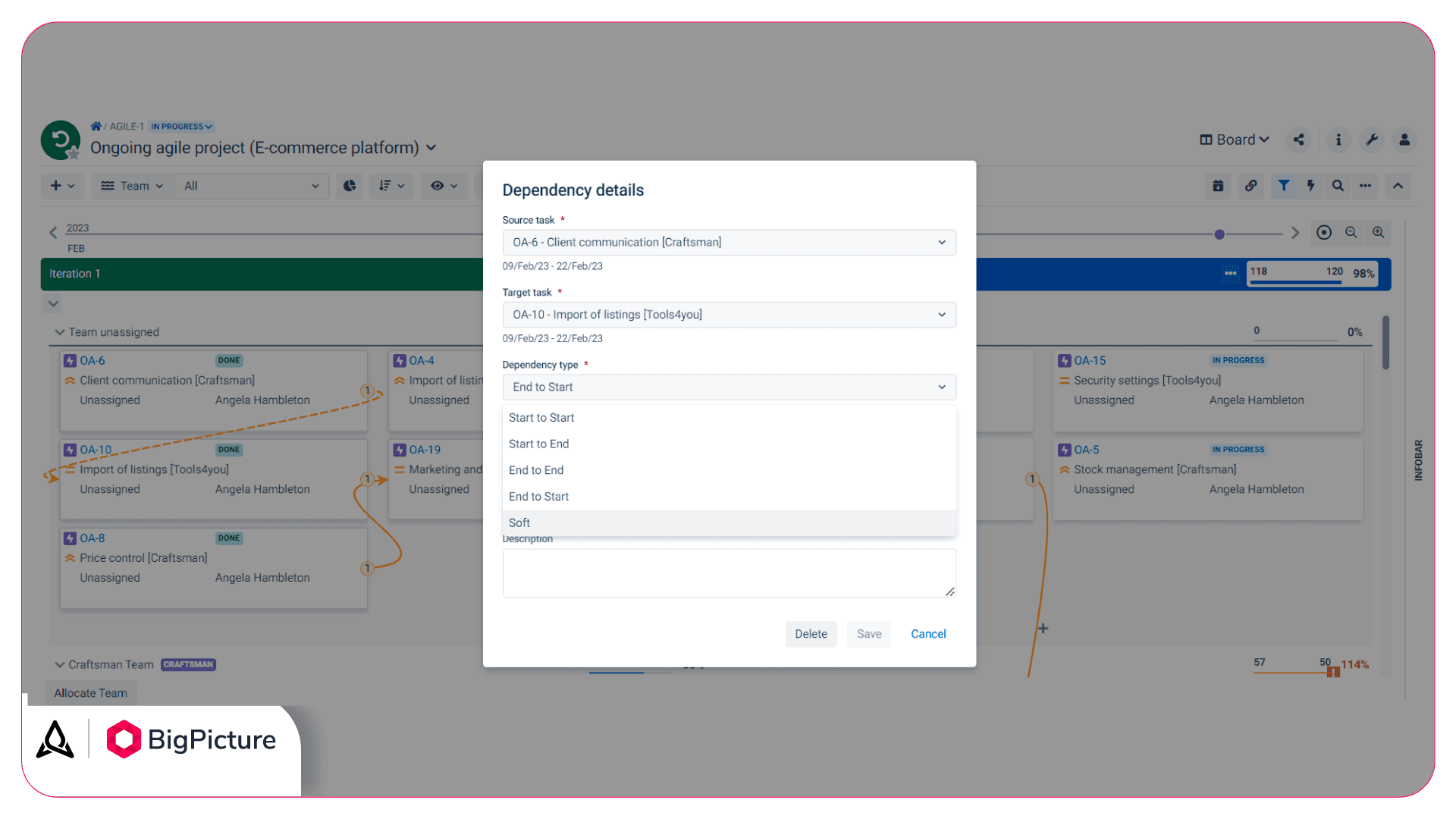Click dependency badge on OA-6 card

pyautogui.click(x=367, y=391)
